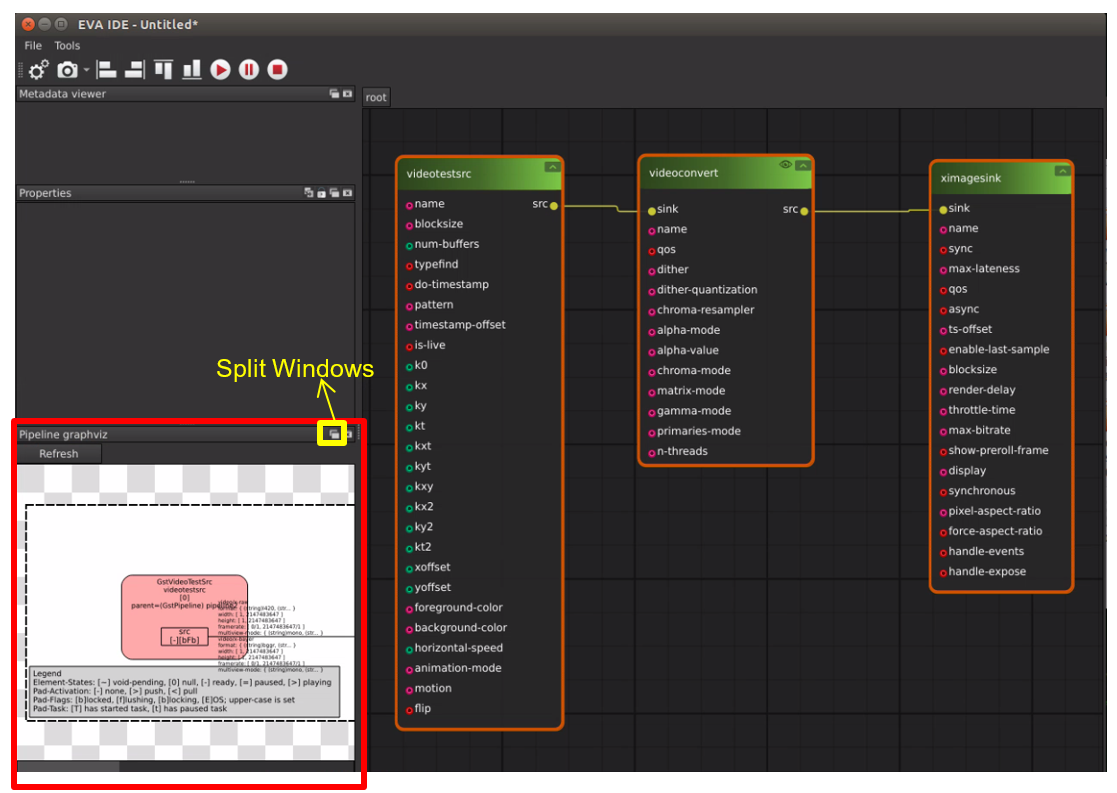Click the Refresh button
This screenshot has height=793, width=1117.
click(x=59, y=454)
